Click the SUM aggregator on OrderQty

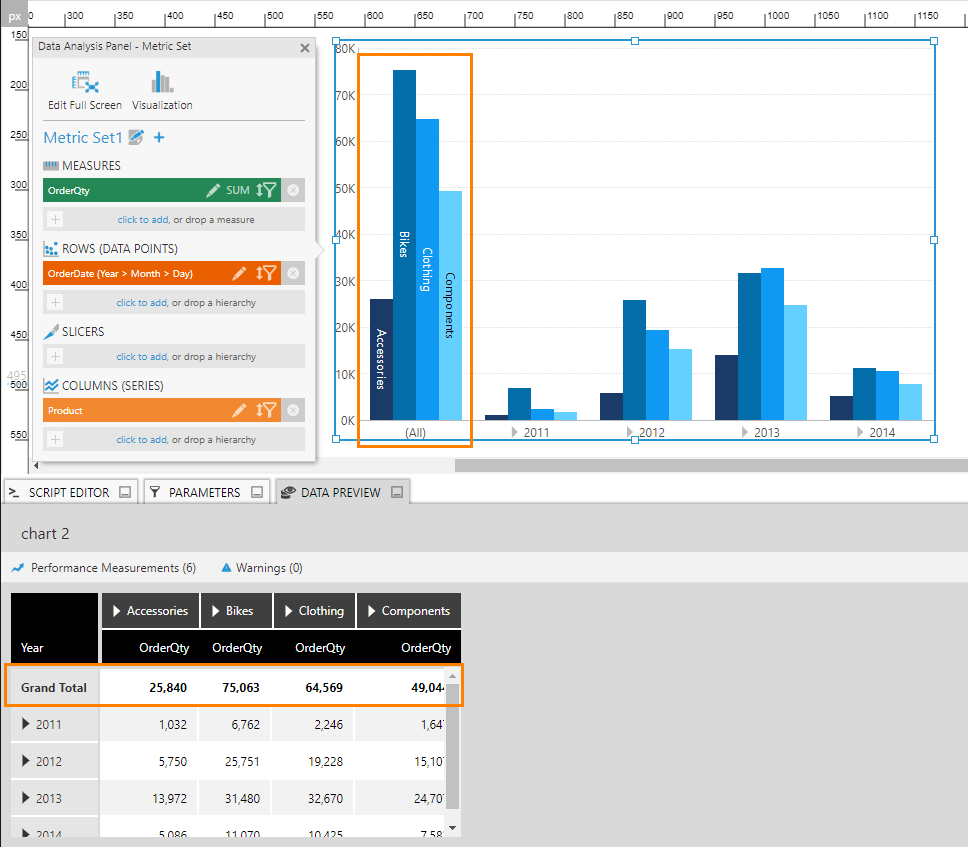pyautogui.click(x=238, y=190)
